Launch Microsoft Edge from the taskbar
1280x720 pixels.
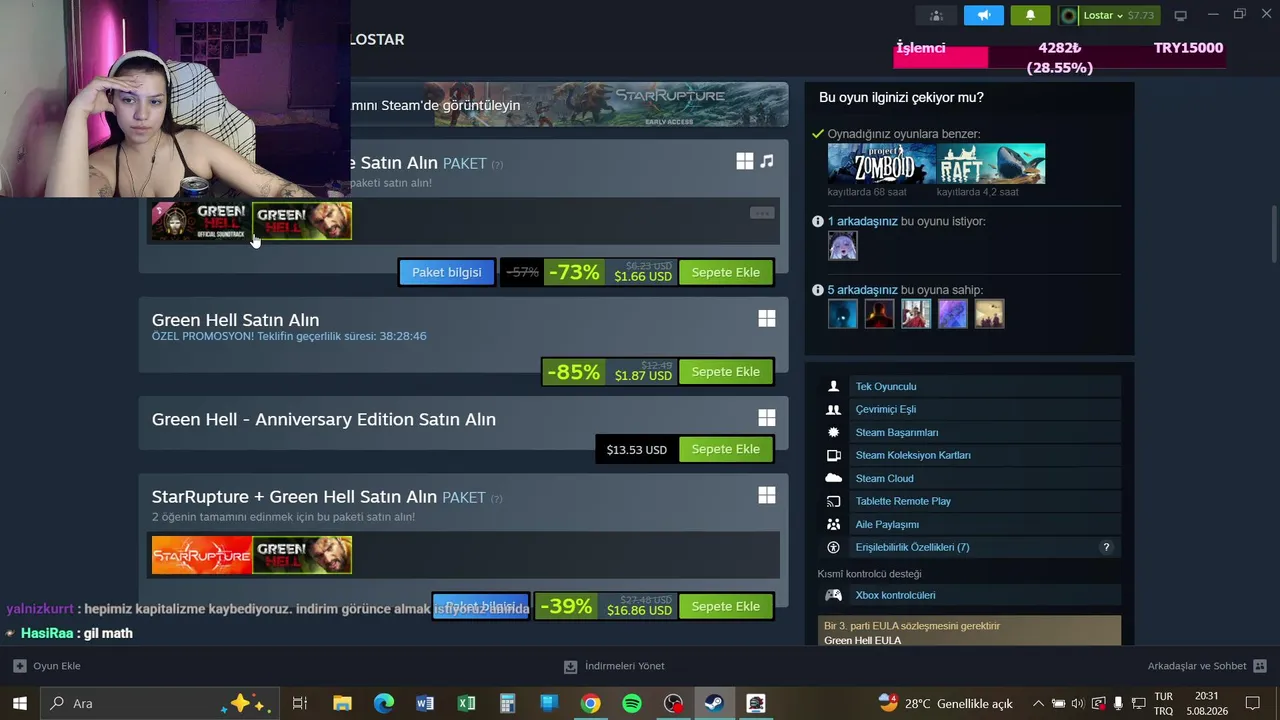(x=384, y=703)
